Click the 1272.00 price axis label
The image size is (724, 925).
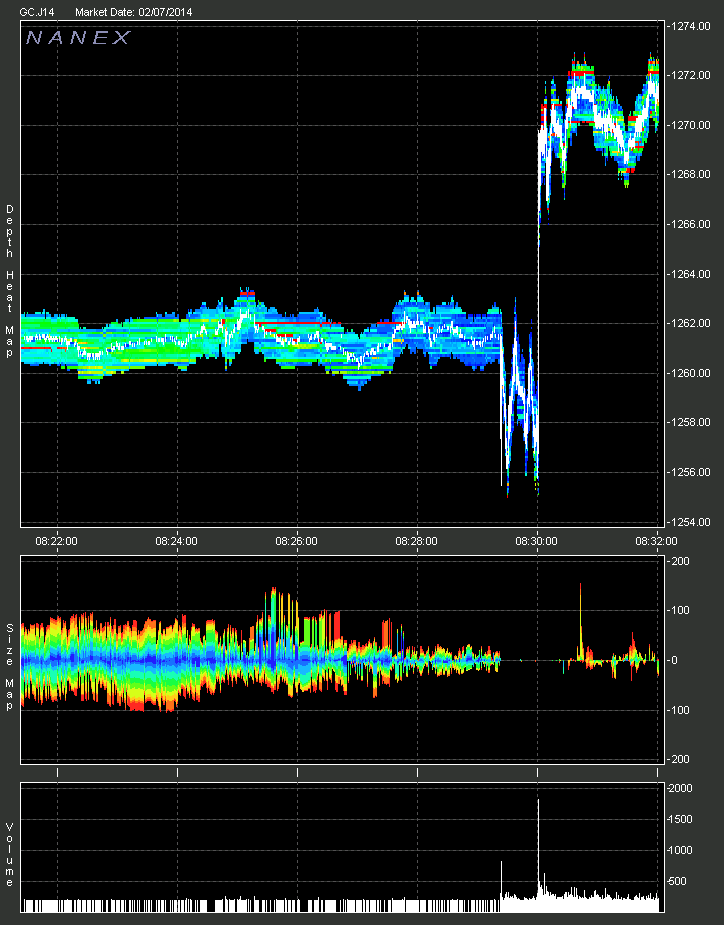[690, 76]
